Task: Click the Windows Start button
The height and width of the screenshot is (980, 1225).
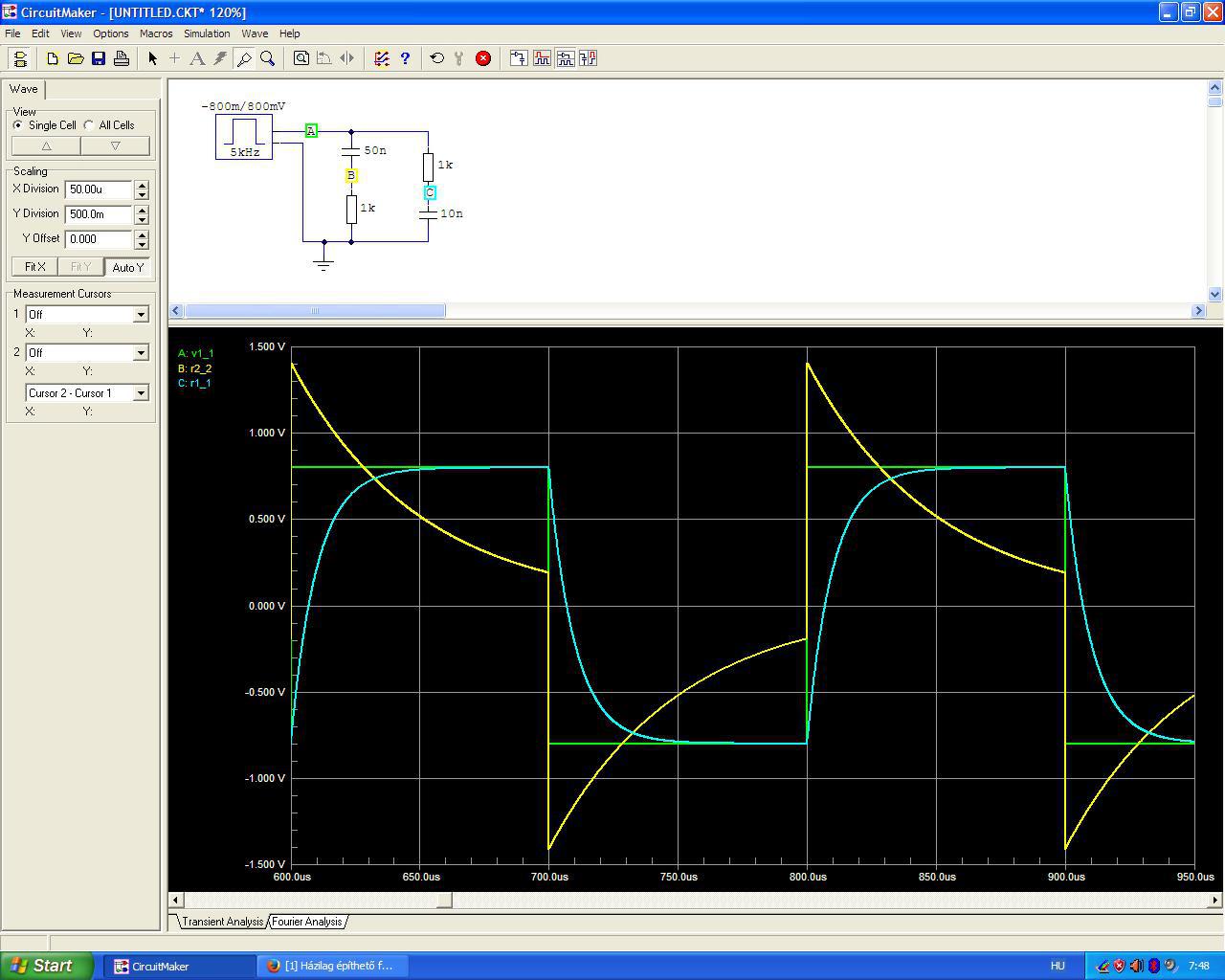Action: (x=46, y=966)
